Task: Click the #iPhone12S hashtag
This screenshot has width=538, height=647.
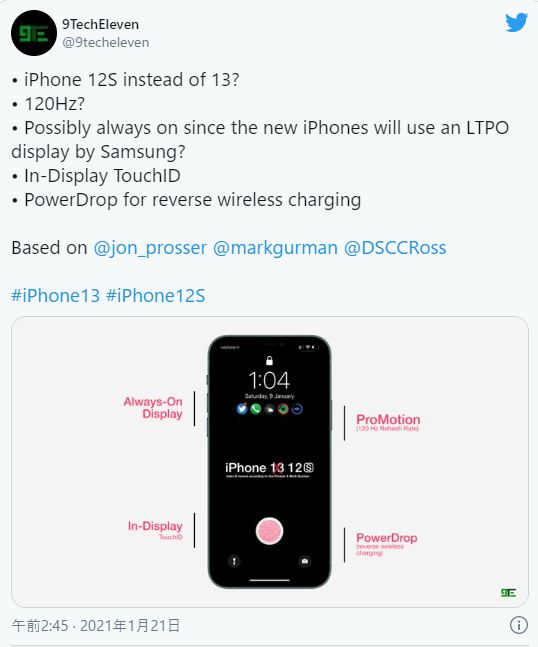Action: pyautogui.click(x=156, y=296)
